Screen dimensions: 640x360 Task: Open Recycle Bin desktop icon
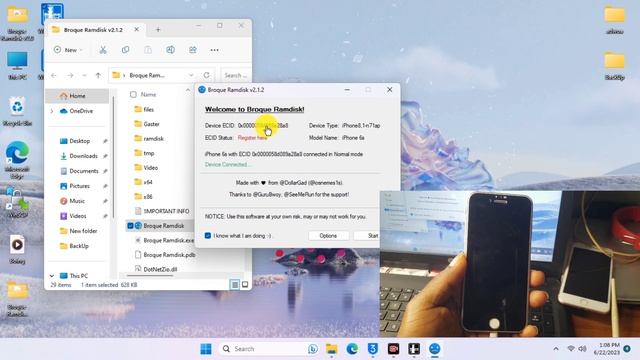tap(17, 111)
